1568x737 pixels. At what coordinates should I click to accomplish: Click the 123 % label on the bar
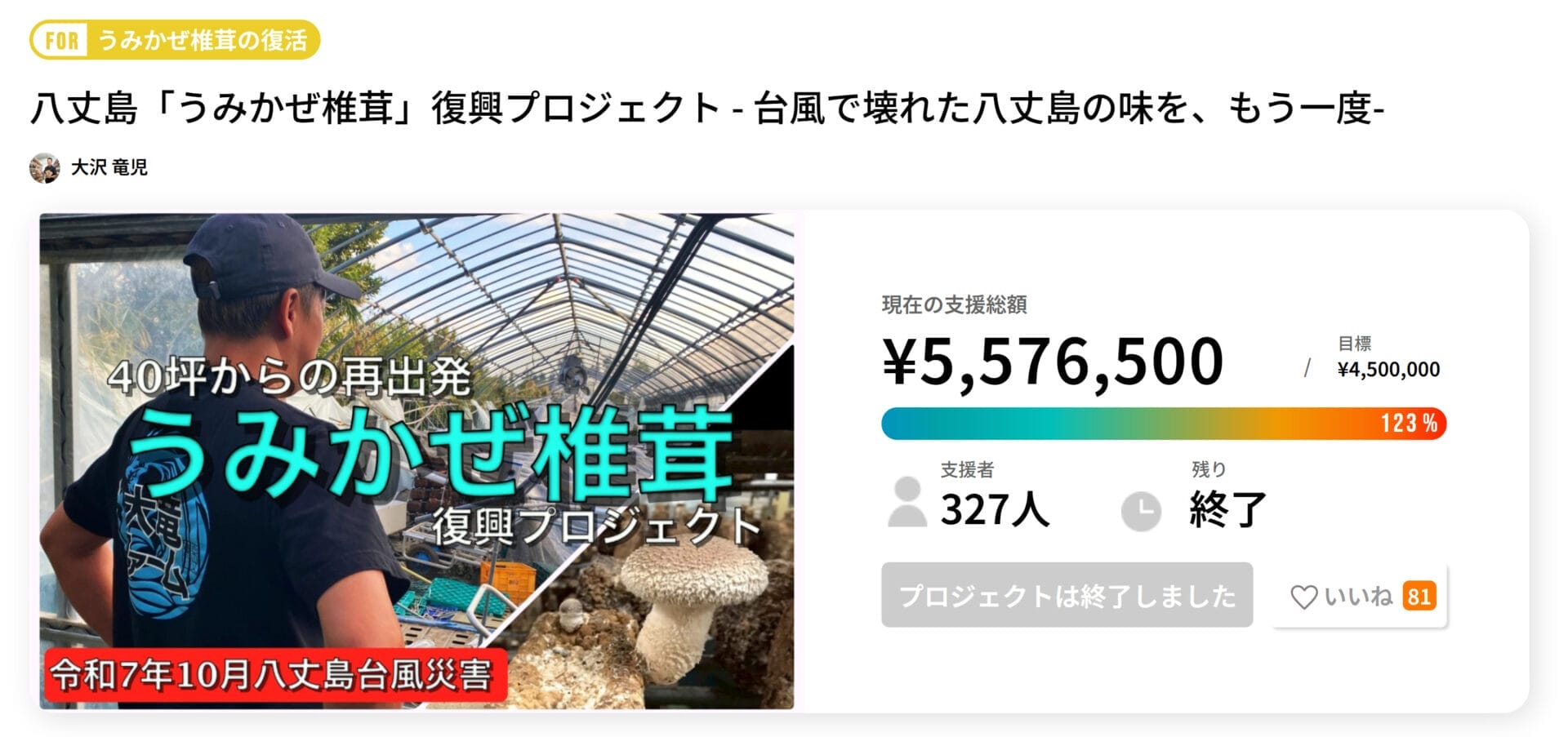coord(1409,423)
